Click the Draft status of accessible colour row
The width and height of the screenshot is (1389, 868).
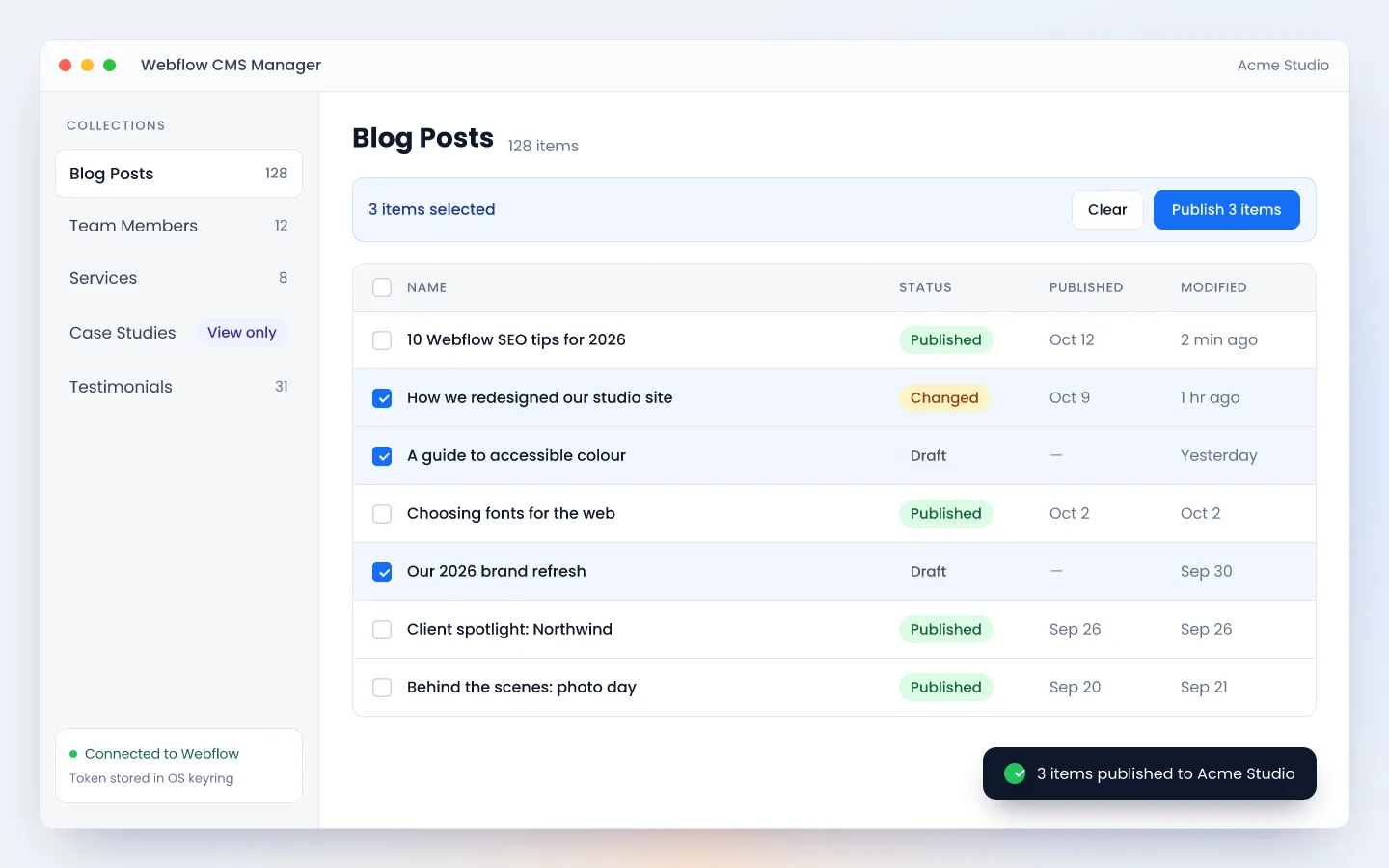[x=928, y=455]
